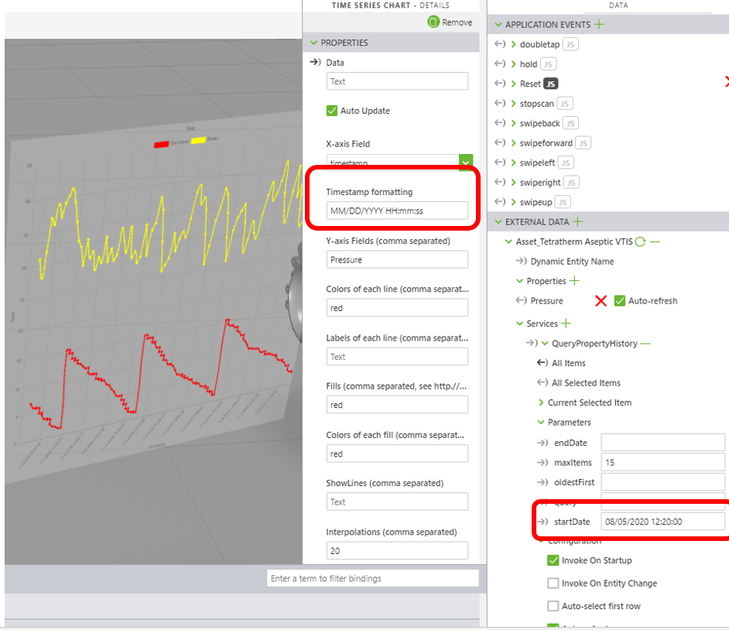Remove Asset_Tetratherm Aseptic VTIS with minus icon
The image size is (729, 630).
655,242
